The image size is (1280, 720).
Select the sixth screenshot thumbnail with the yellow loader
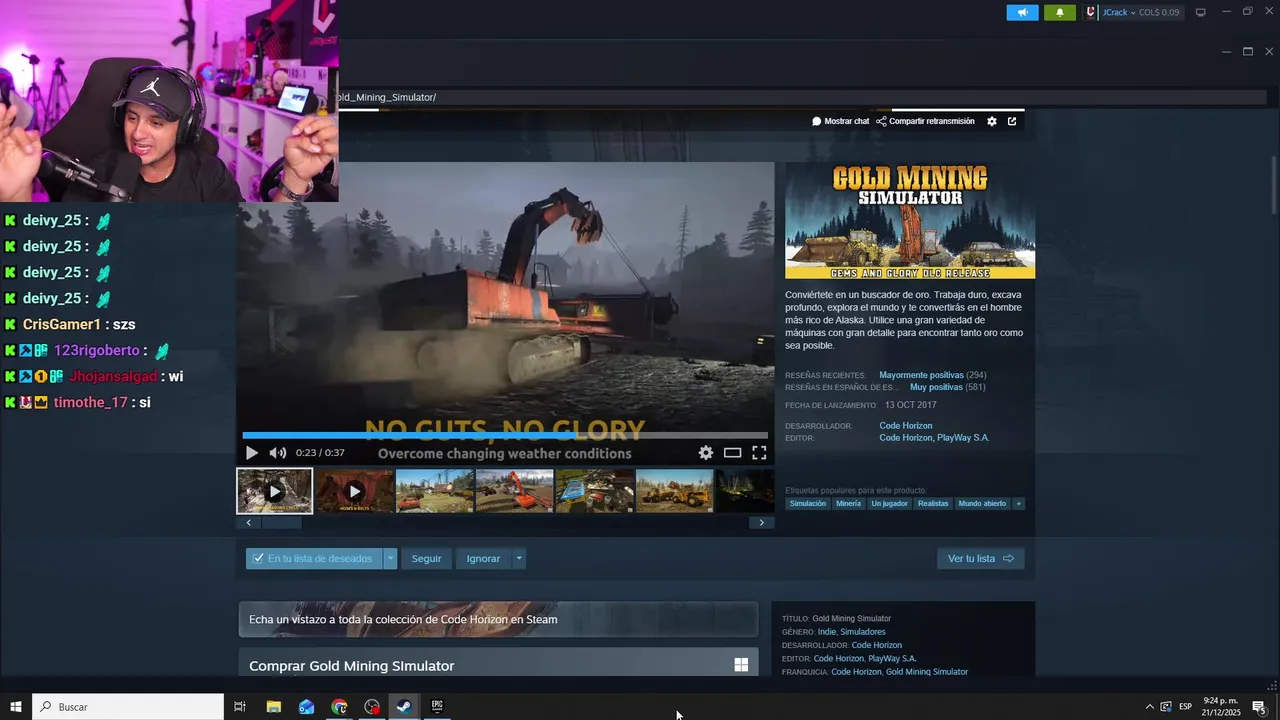(674, 491)
